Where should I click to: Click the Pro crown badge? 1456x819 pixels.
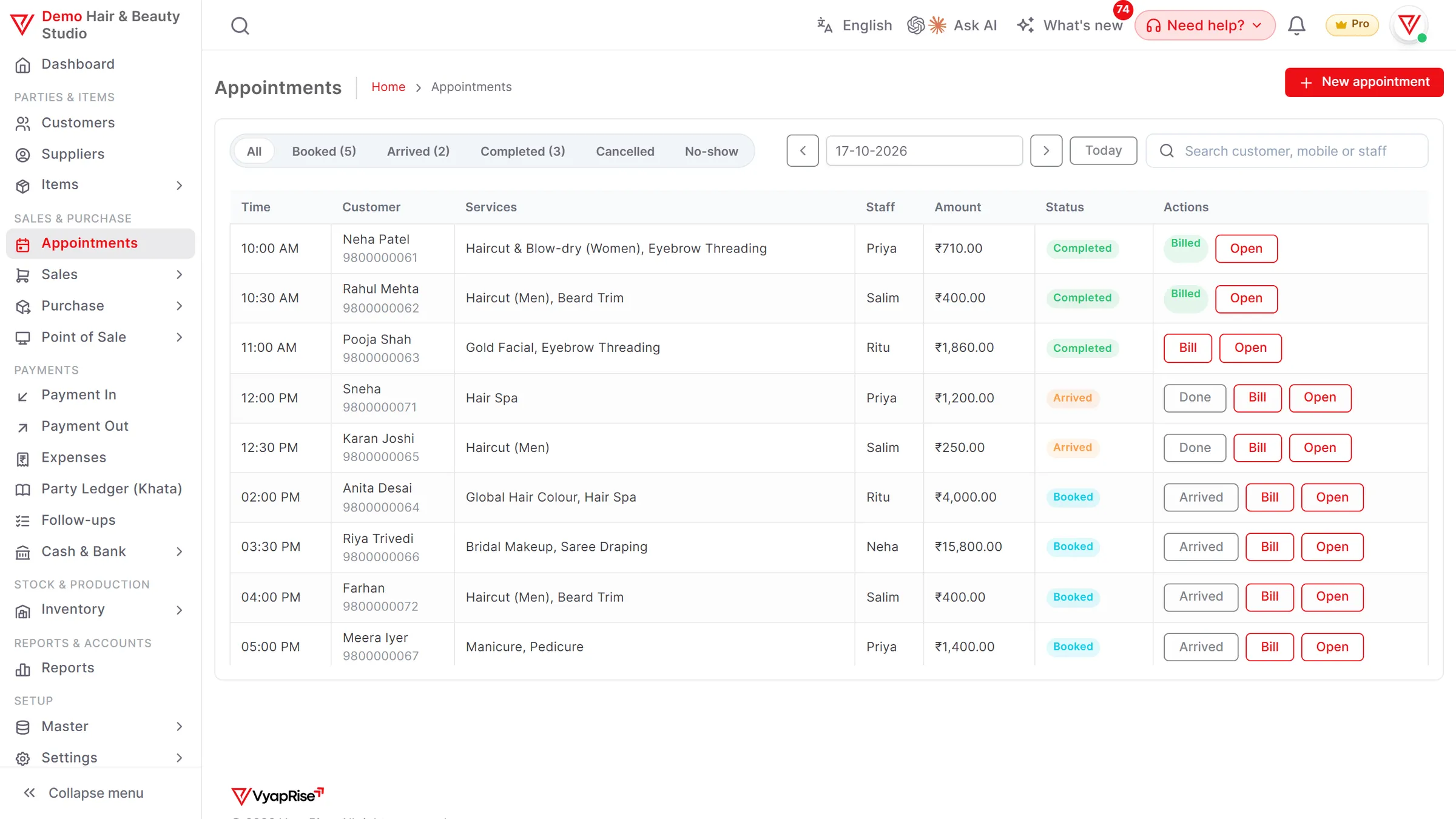click(x=1352, y=25)
